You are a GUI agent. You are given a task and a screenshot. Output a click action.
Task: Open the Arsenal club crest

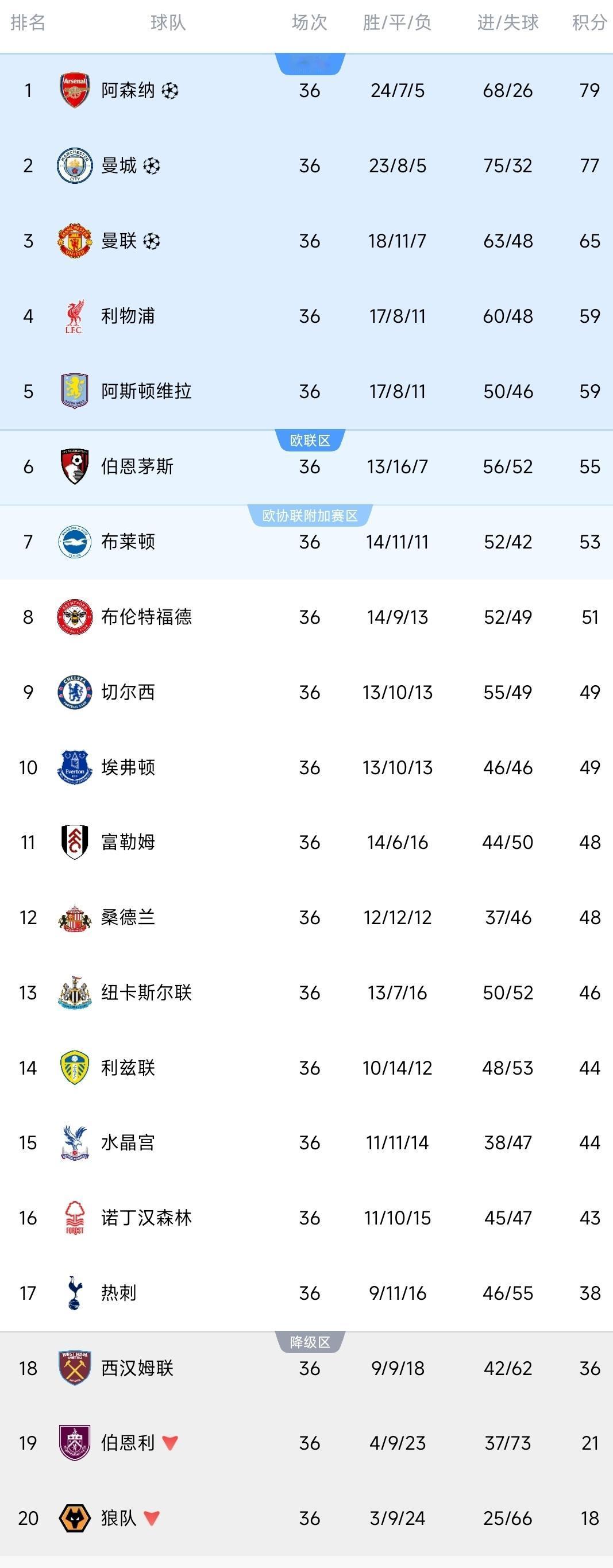[x=74, y=91]
